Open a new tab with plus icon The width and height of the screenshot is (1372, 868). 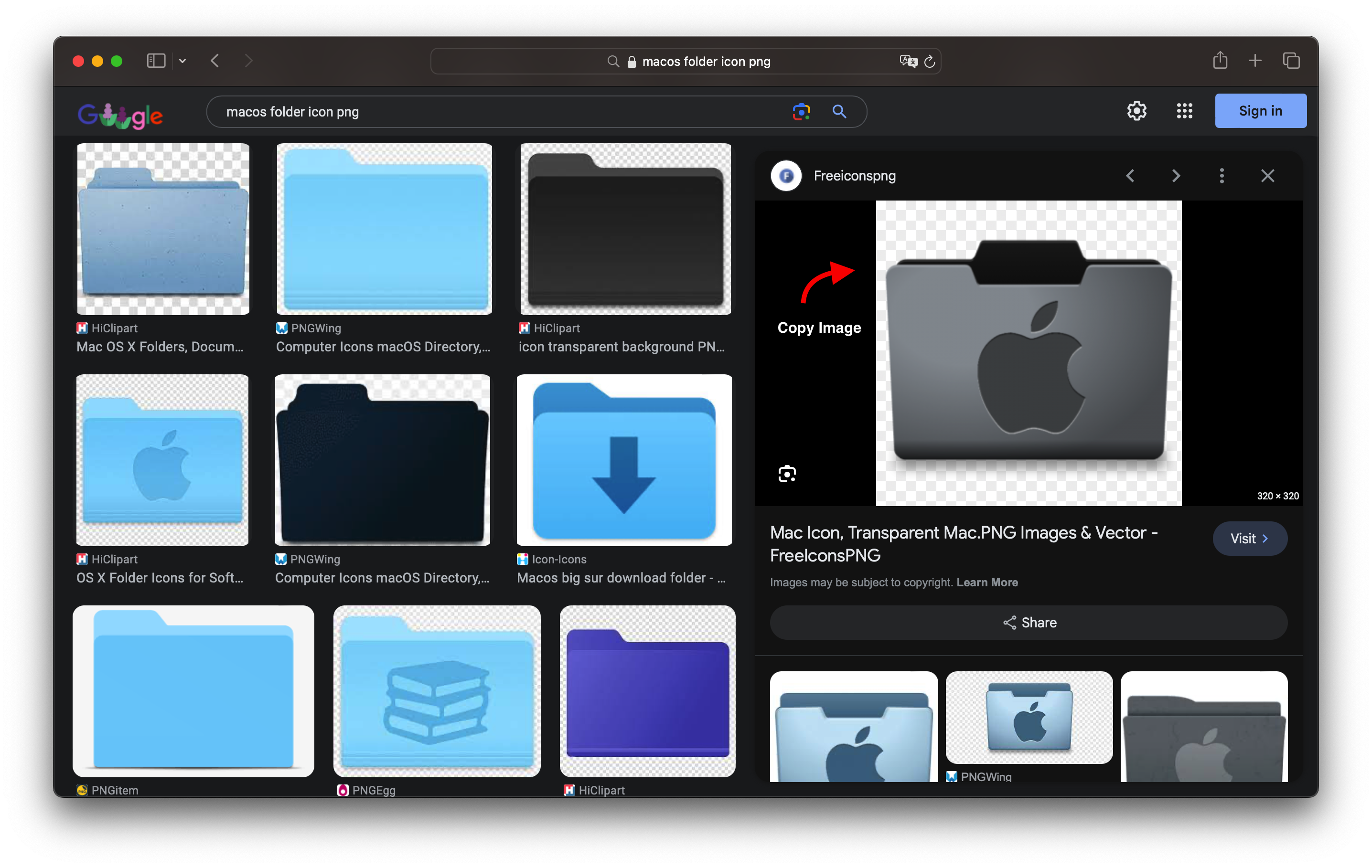pos(1255,60)
